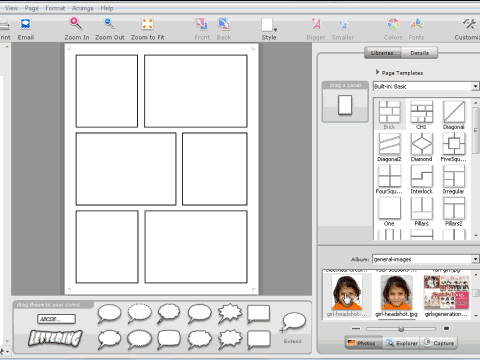Bring to Front using toolbar icon
Viewport: 480px width, 360px height.
tap(202, 24)
